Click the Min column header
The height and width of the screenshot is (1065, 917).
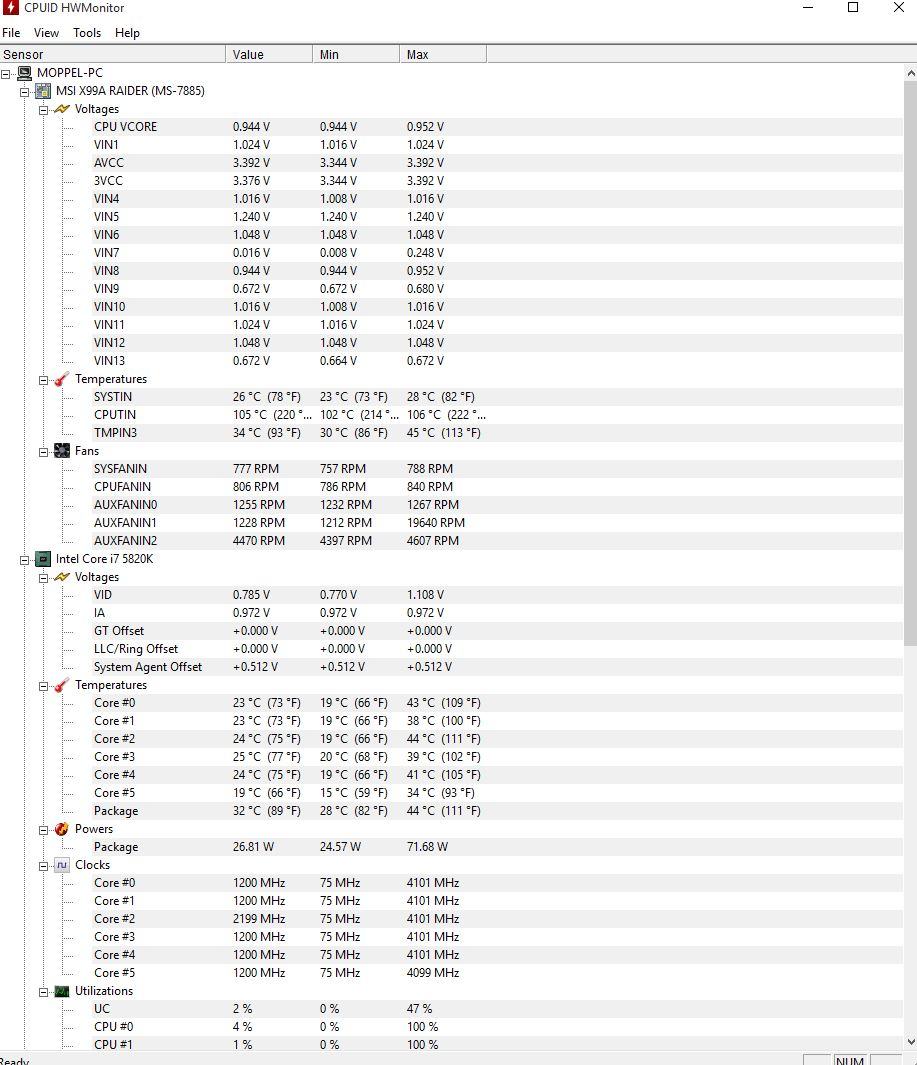click(356, 54)
